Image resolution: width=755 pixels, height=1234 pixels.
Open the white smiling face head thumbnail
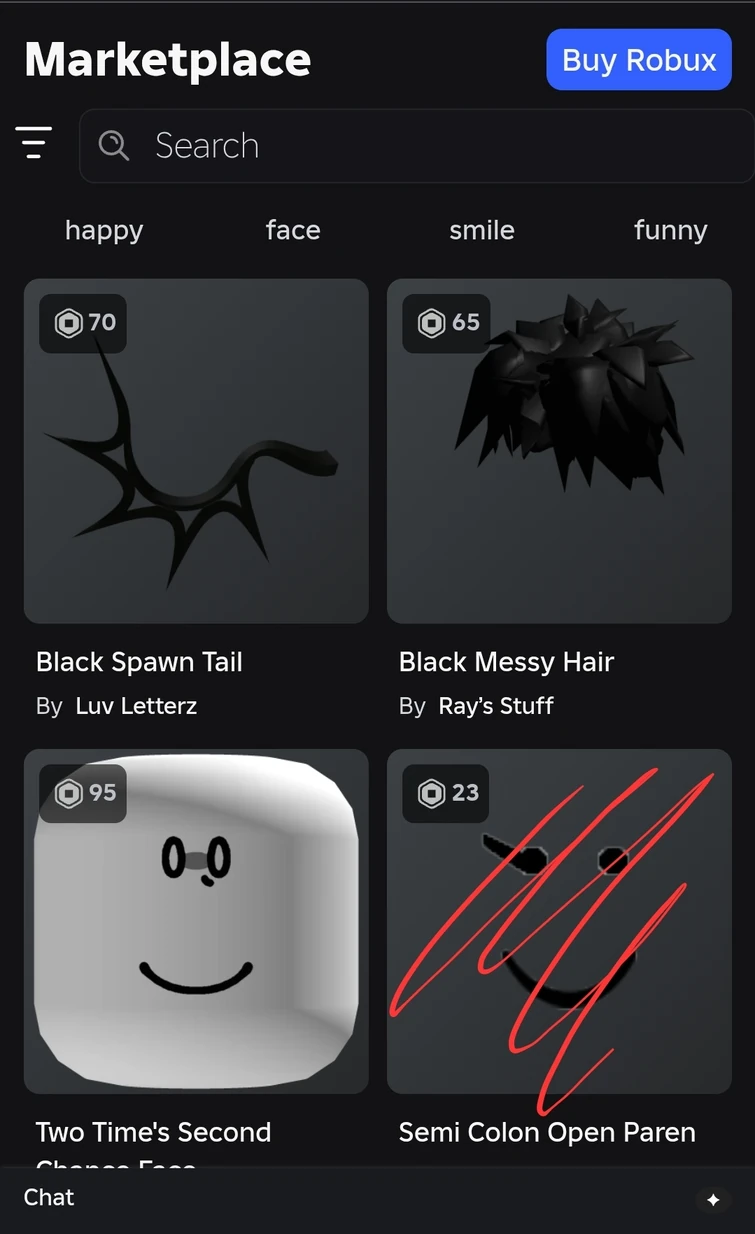[x=196, y=921]
